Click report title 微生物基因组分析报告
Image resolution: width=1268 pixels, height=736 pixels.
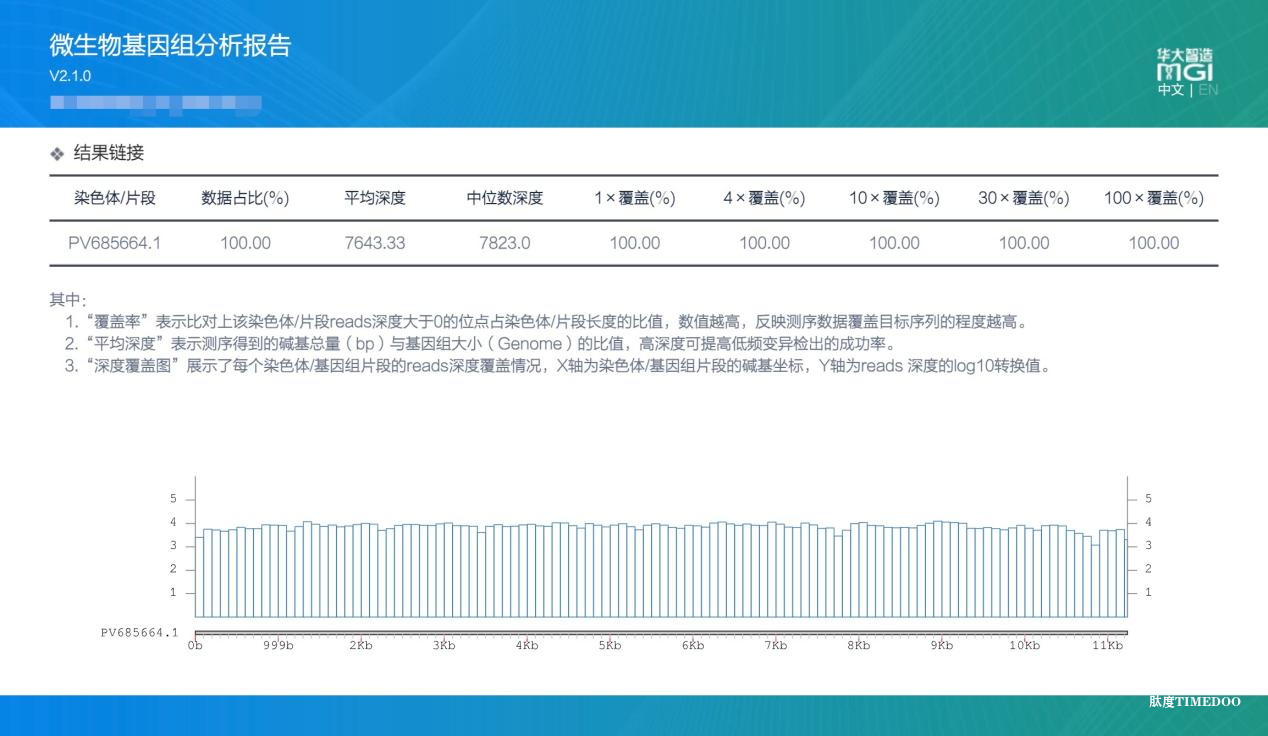coord(170,45)
